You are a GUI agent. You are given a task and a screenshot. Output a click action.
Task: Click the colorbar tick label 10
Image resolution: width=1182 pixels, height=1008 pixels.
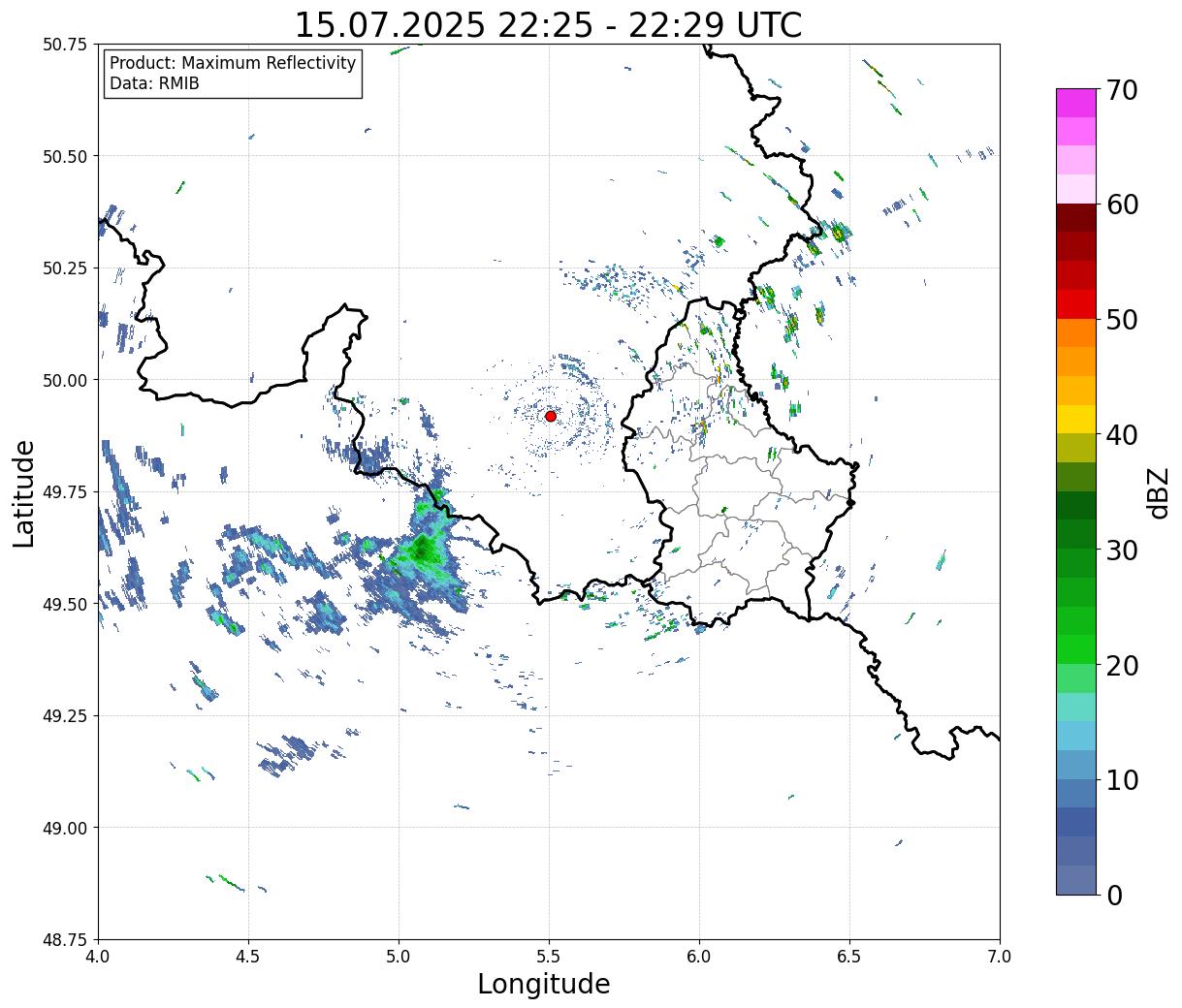tap(1121, 780)
